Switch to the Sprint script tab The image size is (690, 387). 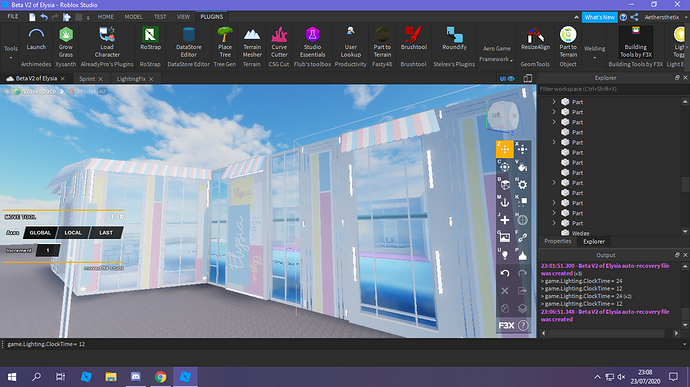87,79
